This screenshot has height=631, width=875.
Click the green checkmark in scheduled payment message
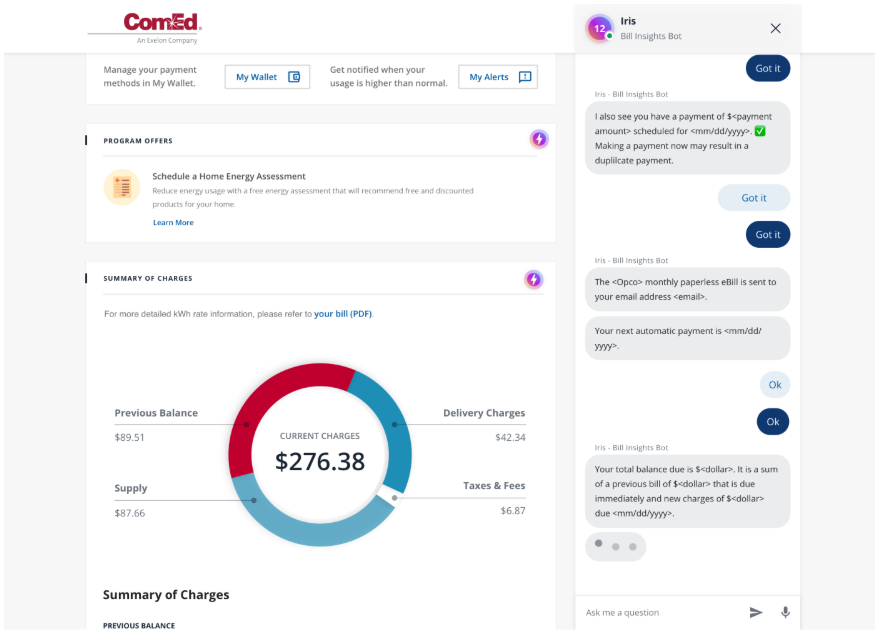760,131
